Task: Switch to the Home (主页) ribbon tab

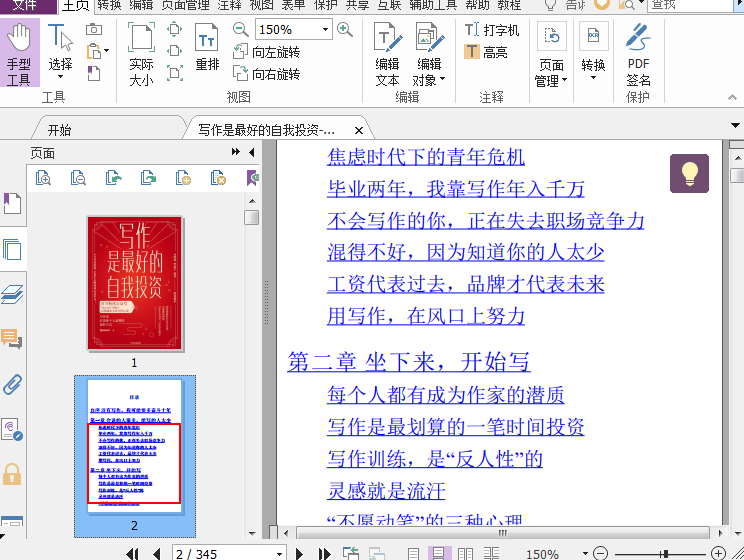Action: pyautogui.click(x=75, y=6)
